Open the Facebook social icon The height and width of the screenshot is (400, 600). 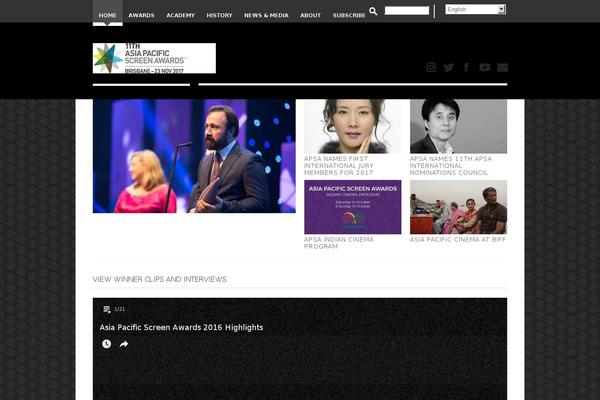pos(466,67)
